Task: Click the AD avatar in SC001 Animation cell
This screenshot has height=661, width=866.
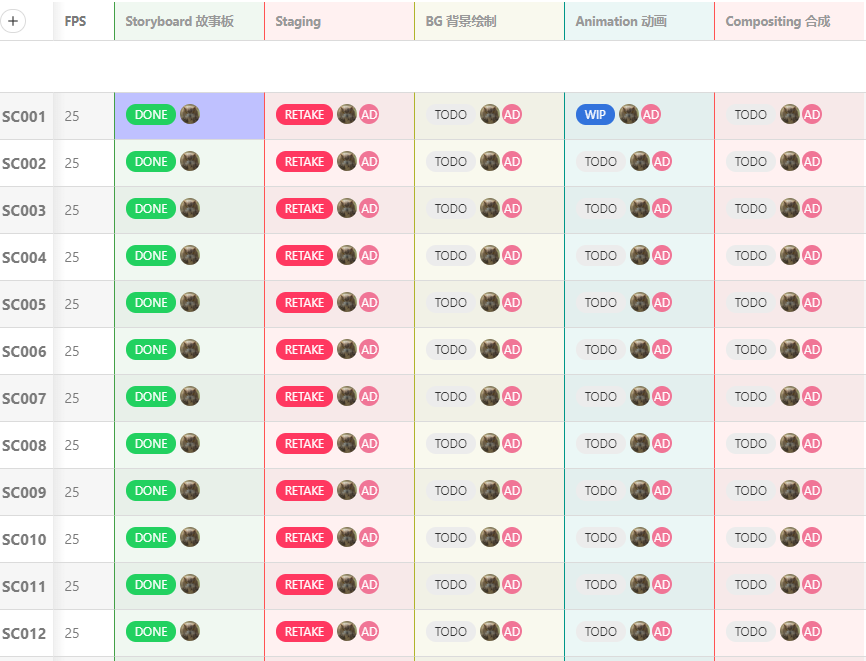Action: (x=651, y=114)
